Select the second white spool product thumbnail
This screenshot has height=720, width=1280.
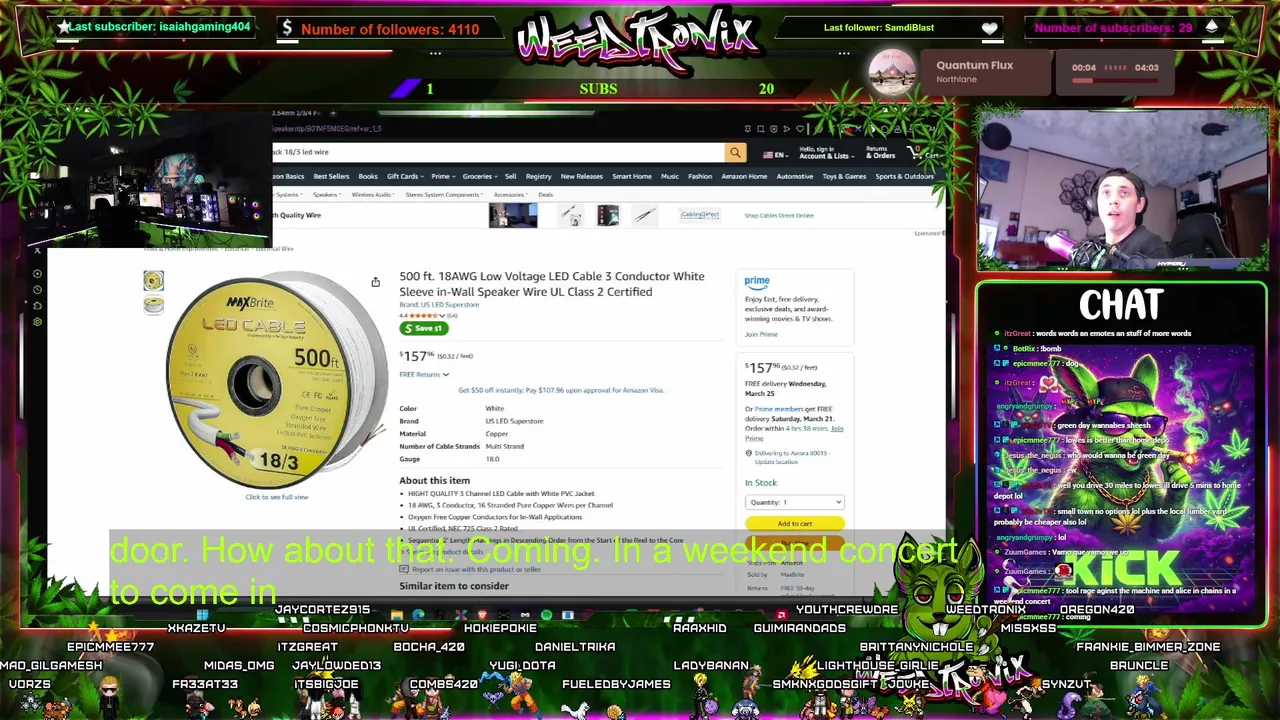[x=153, y=305]
